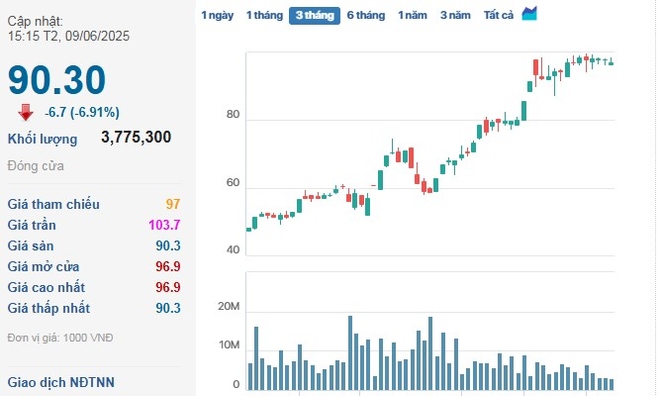The image size is (660, 396).
Task: Click the 20M volume axis label
Action: [x=229, y=306]
